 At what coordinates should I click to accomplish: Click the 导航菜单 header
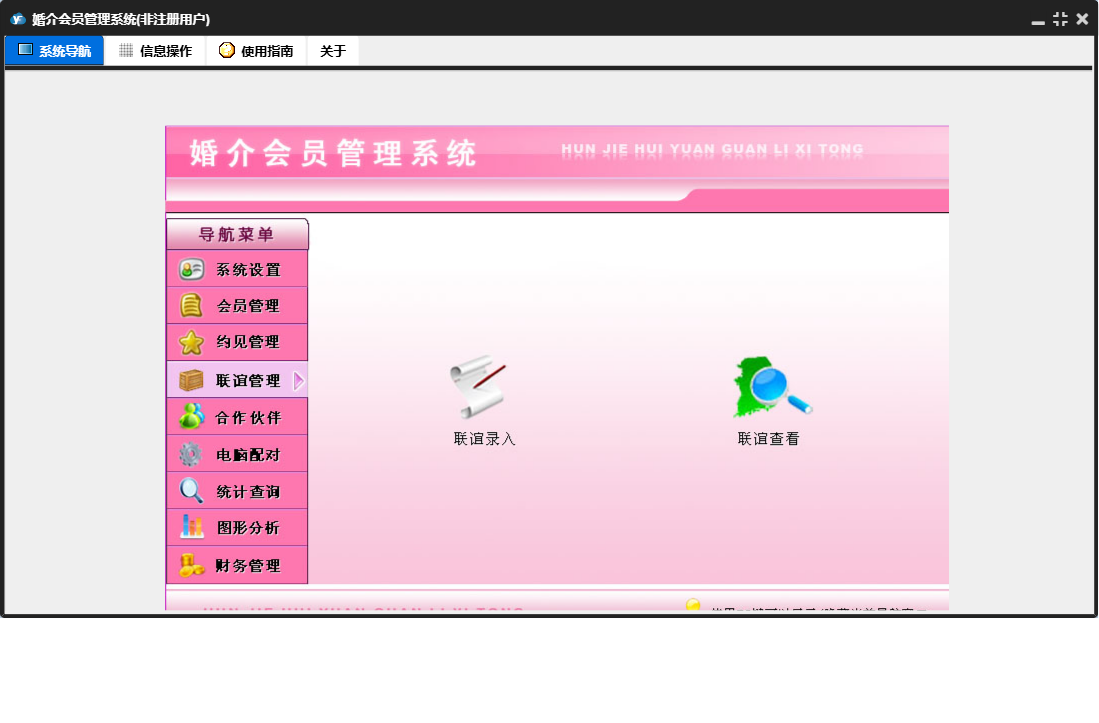pyautogui.click(x=237, y=234)
